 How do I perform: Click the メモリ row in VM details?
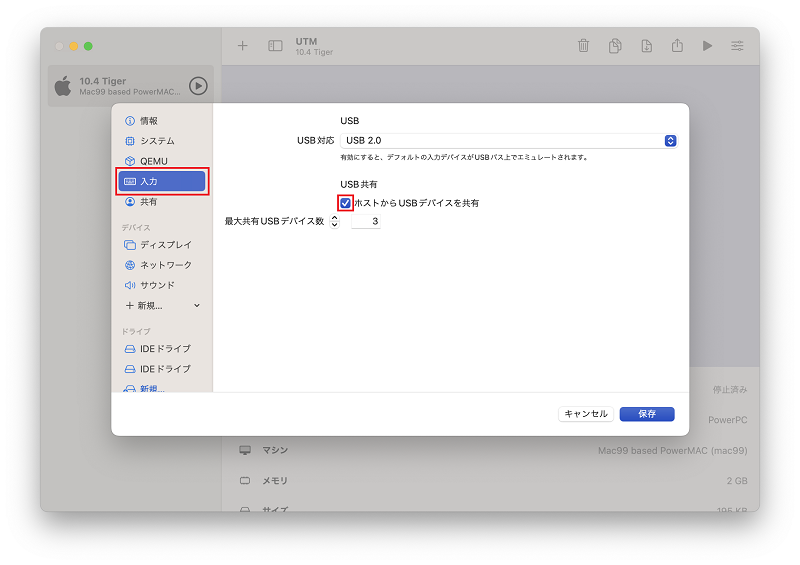(493, 481)
